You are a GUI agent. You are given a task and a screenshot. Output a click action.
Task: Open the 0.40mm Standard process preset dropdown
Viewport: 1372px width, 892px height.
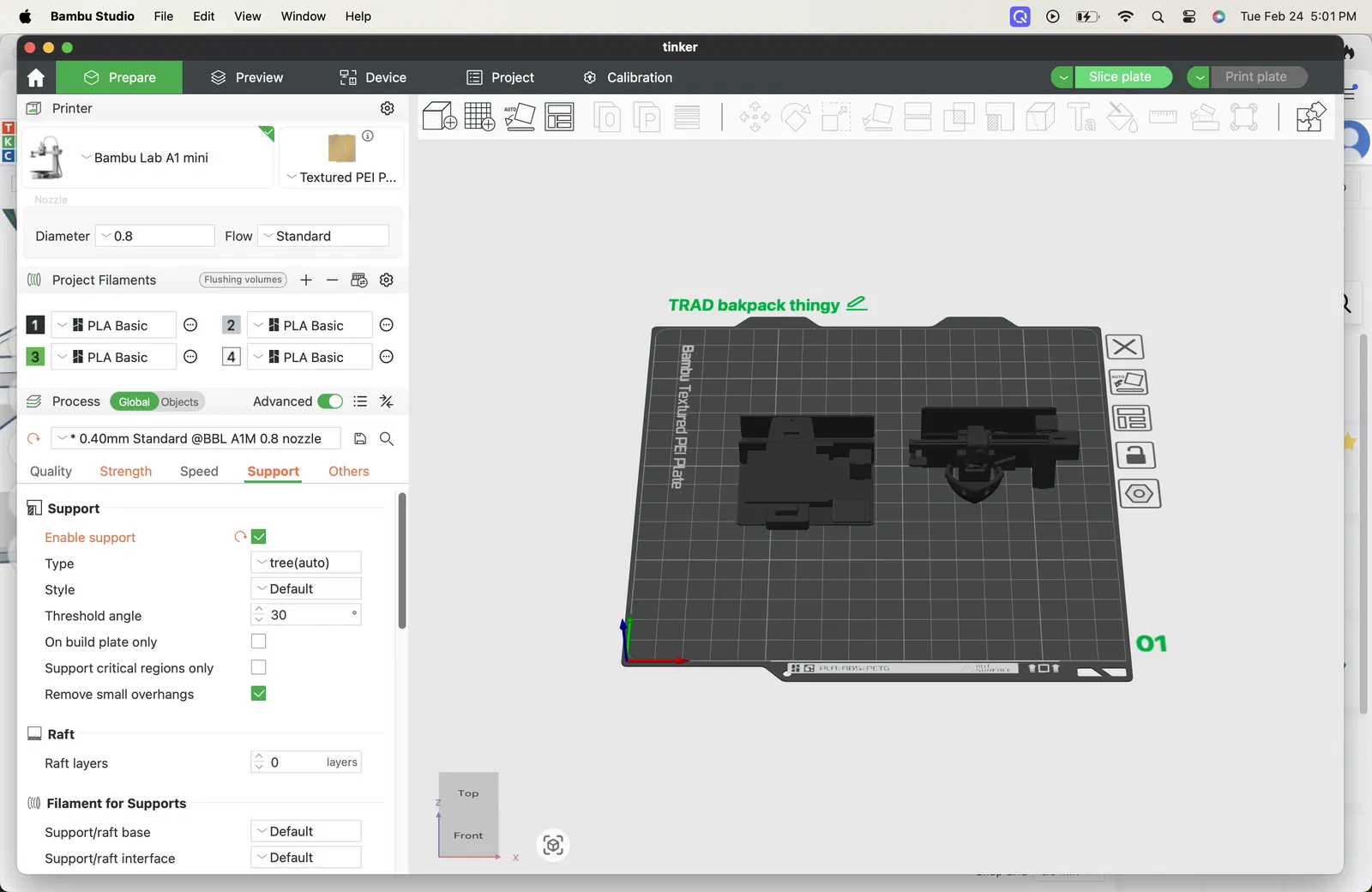click(x=196, y=438)
